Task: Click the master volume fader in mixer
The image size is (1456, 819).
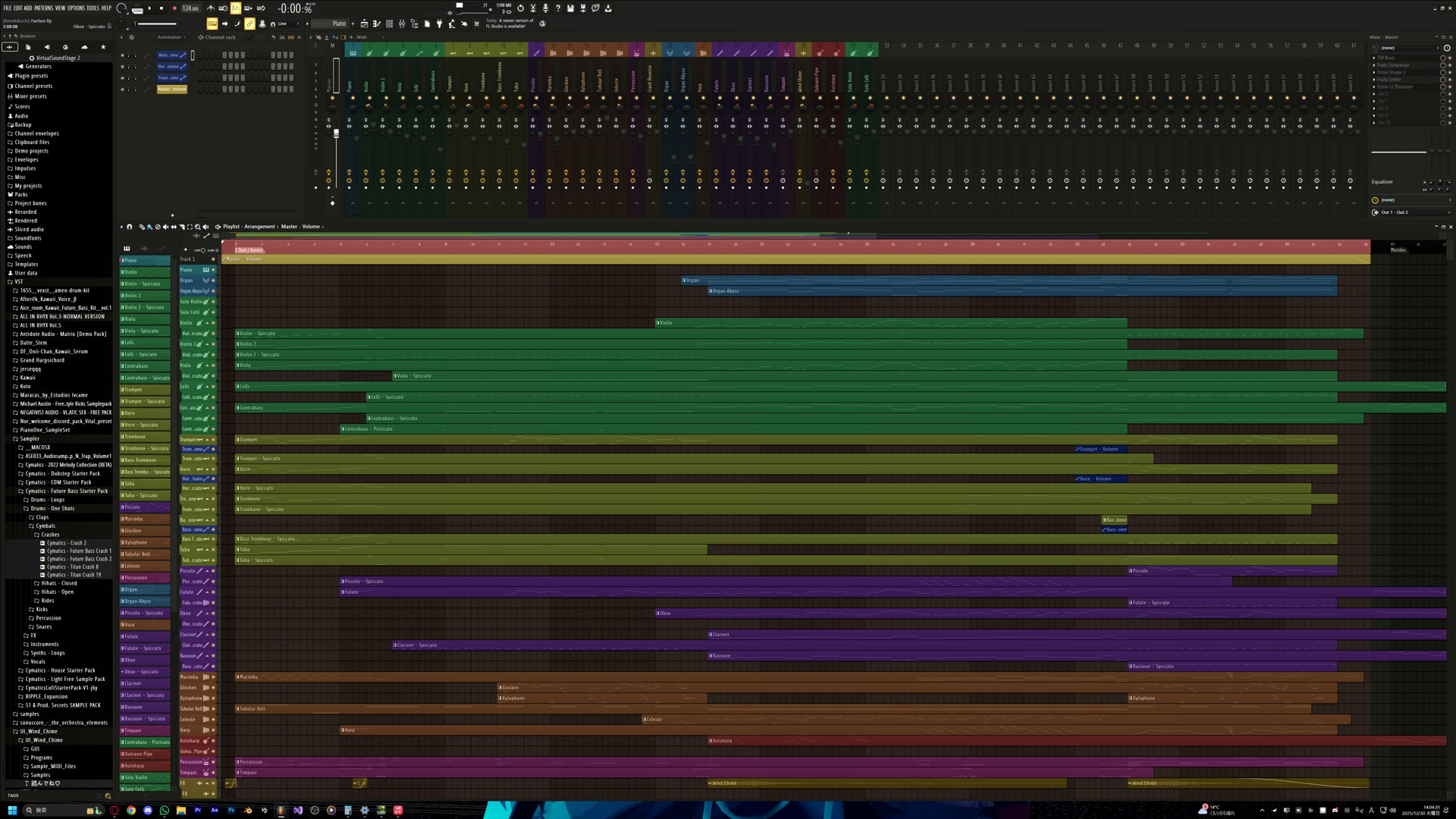Action: point(336,134)
